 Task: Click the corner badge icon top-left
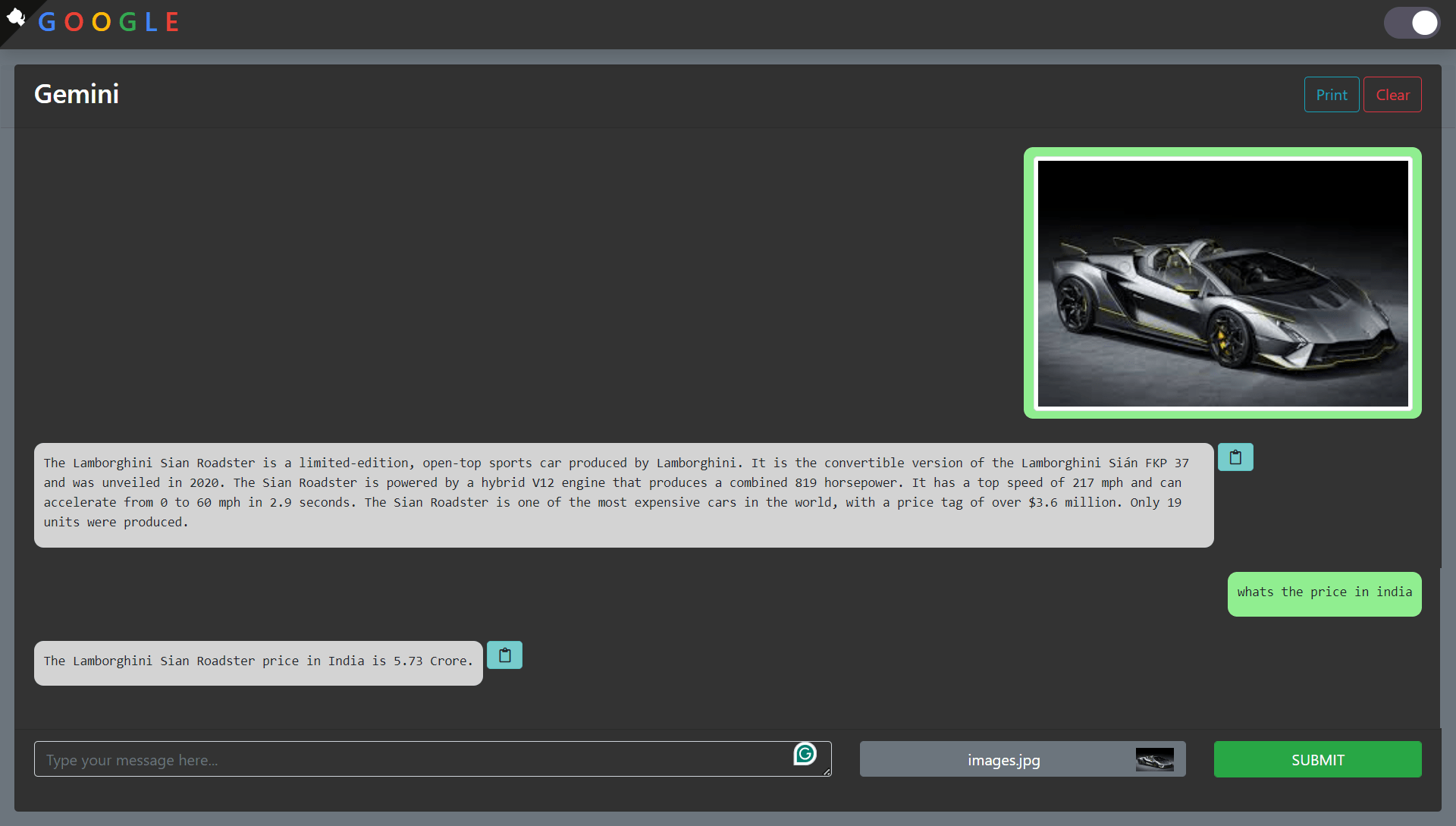coord(15,17)
